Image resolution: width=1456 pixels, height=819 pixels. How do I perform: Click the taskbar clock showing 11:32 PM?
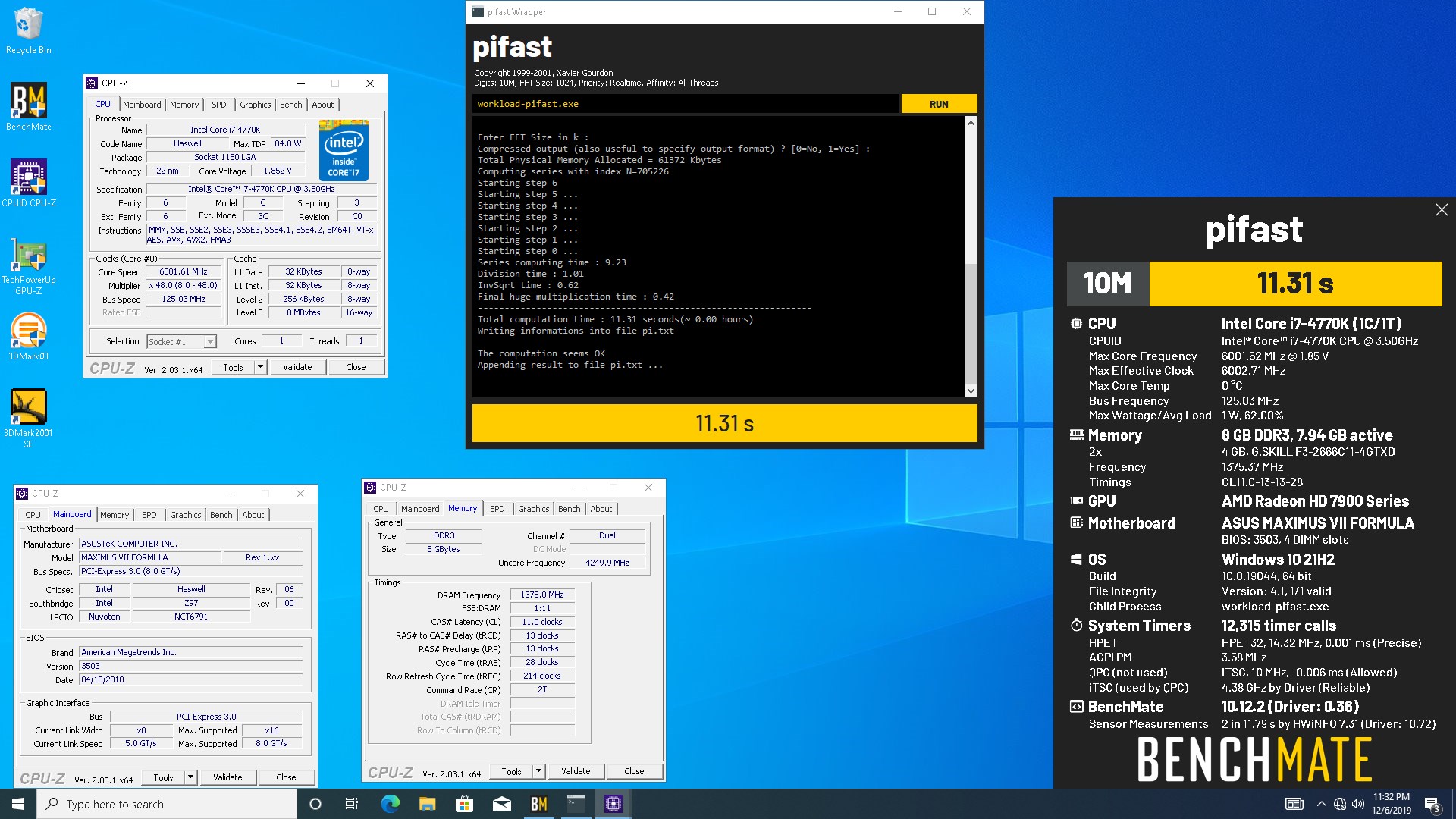(1392, 804)
